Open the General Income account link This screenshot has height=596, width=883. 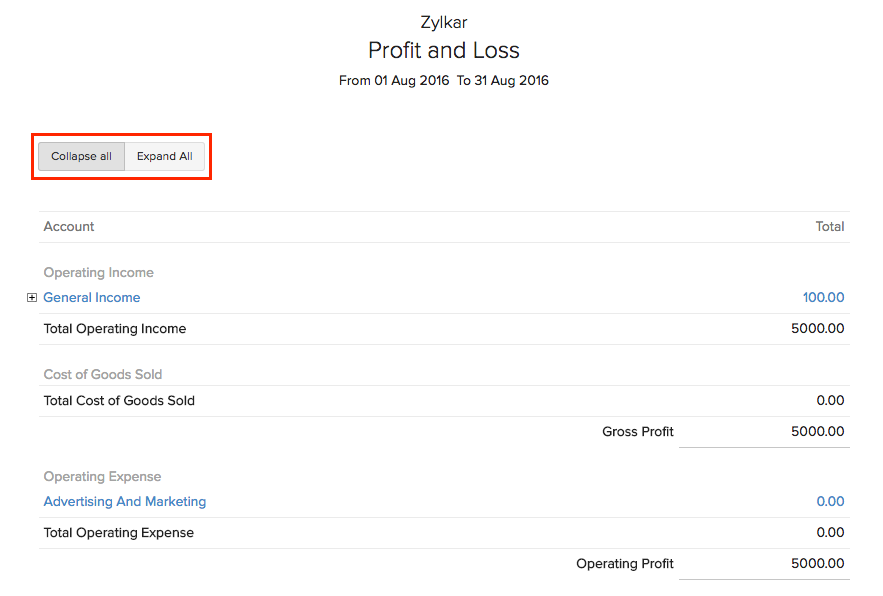92,298
